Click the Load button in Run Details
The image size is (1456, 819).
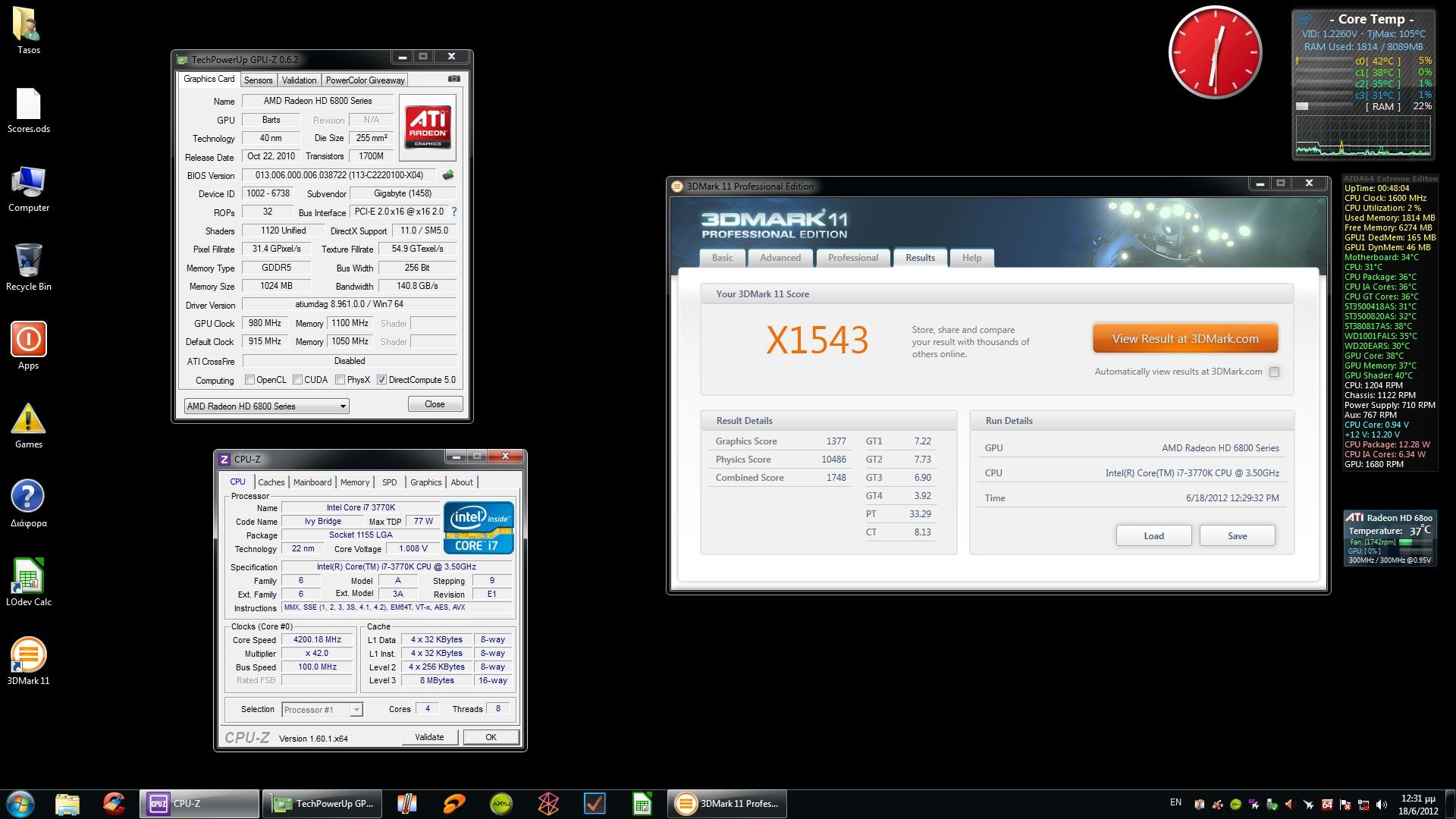(1153, 535)
